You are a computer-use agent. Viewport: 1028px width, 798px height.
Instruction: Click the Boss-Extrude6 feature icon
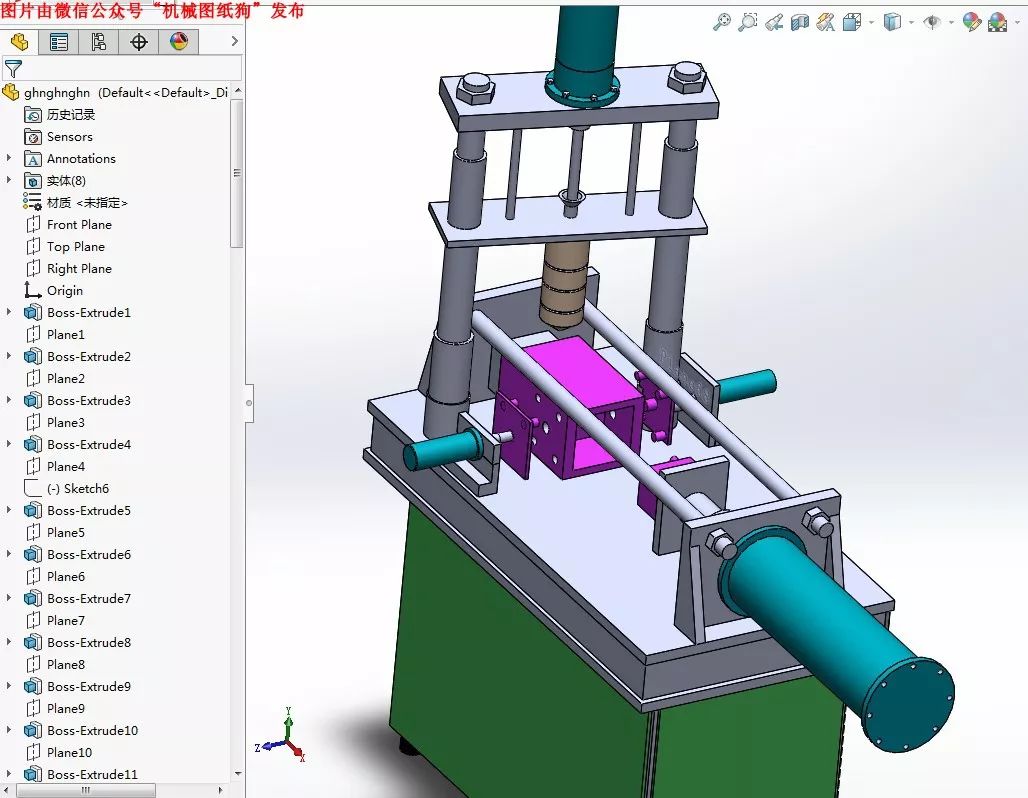[x=33, y=554]
